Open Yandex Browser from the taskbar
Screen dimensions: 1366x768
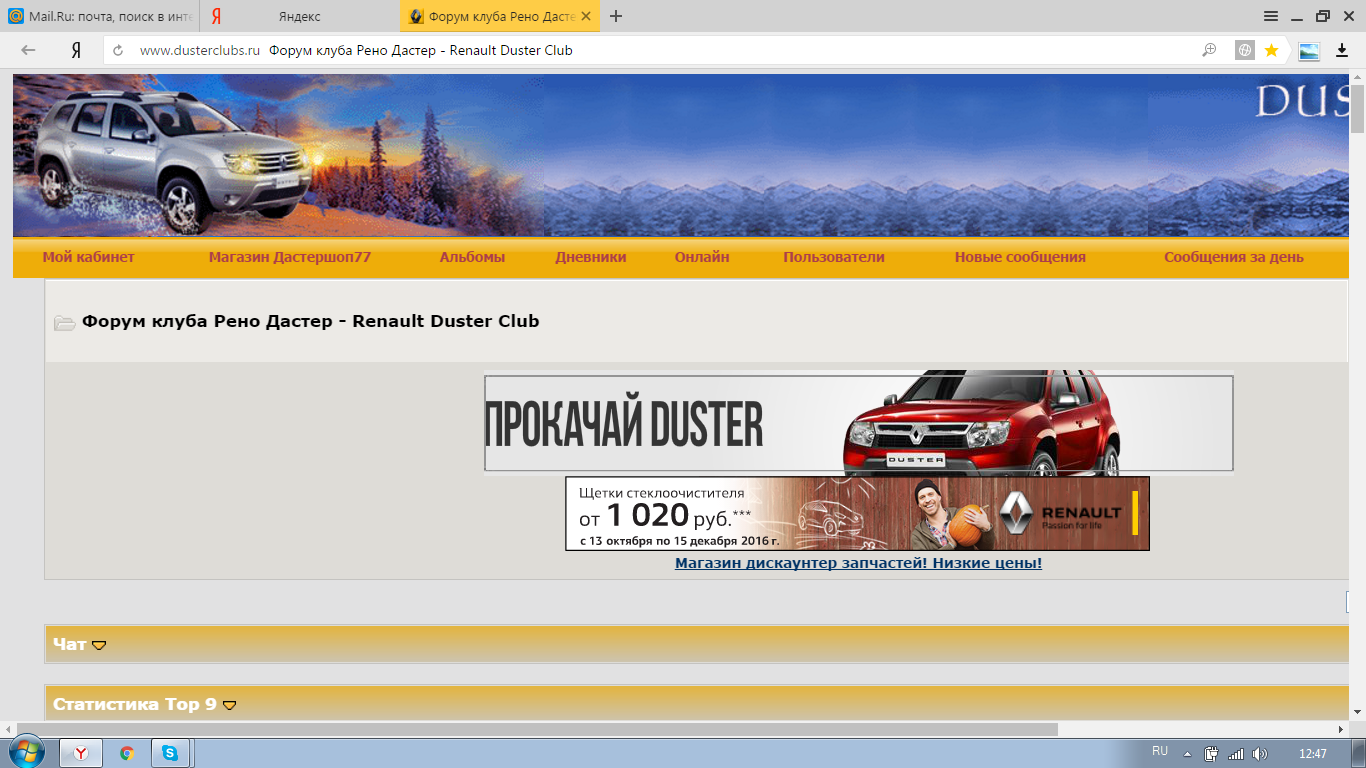[82, 753]
